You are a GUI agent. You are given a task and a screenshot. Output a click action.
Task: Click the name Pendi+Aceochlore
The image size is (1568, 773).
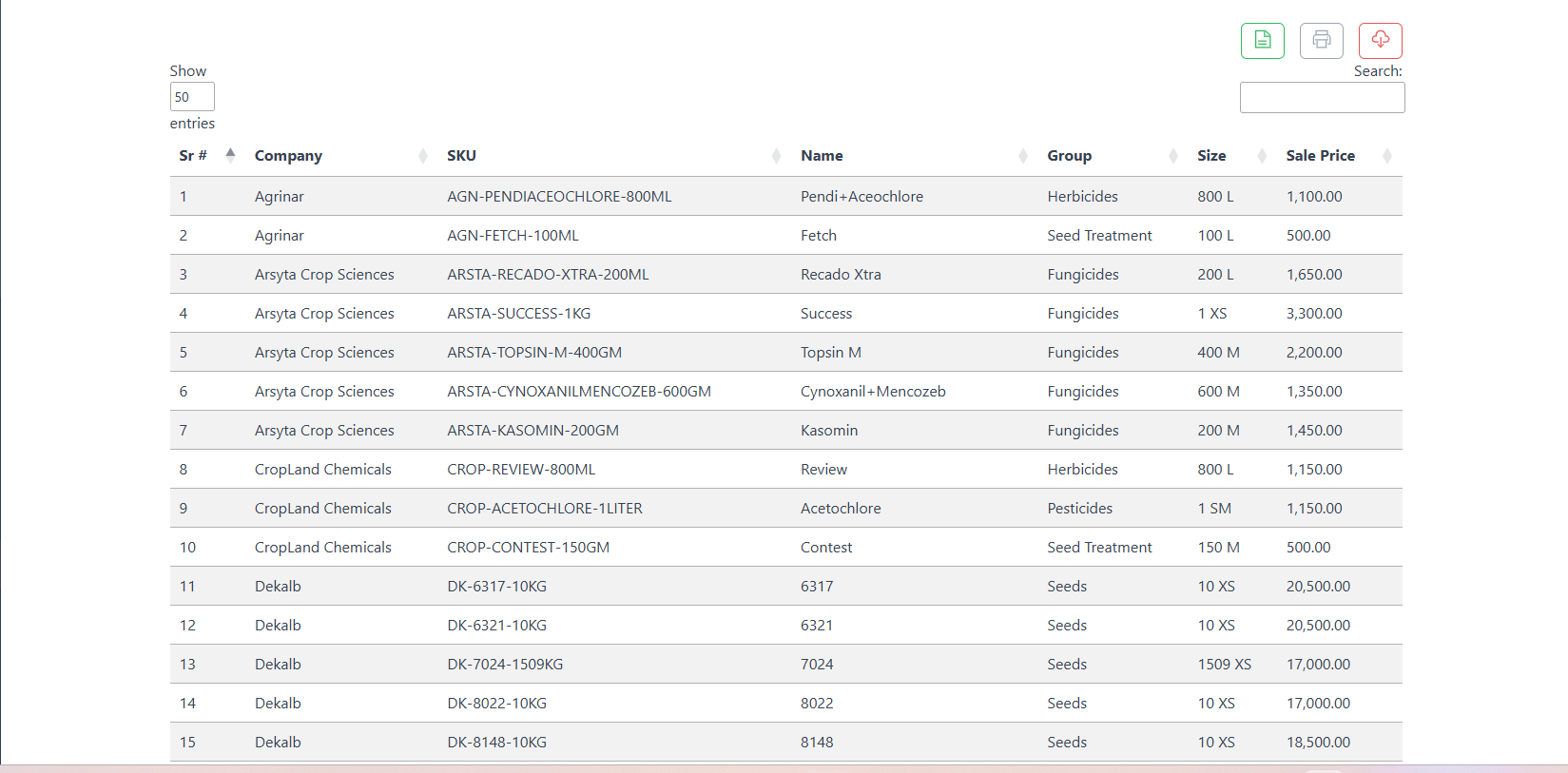(x=861, y=197)
